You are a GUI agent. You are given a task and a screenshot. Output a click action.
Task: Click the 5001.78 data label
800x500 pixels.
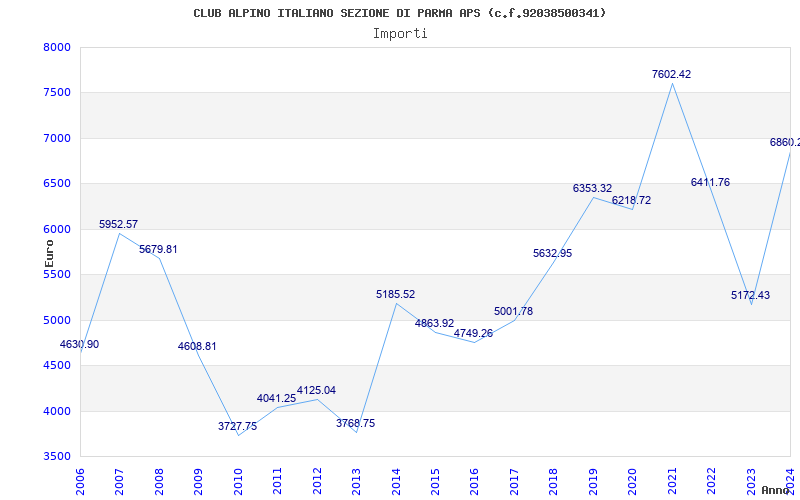(513, 311)
